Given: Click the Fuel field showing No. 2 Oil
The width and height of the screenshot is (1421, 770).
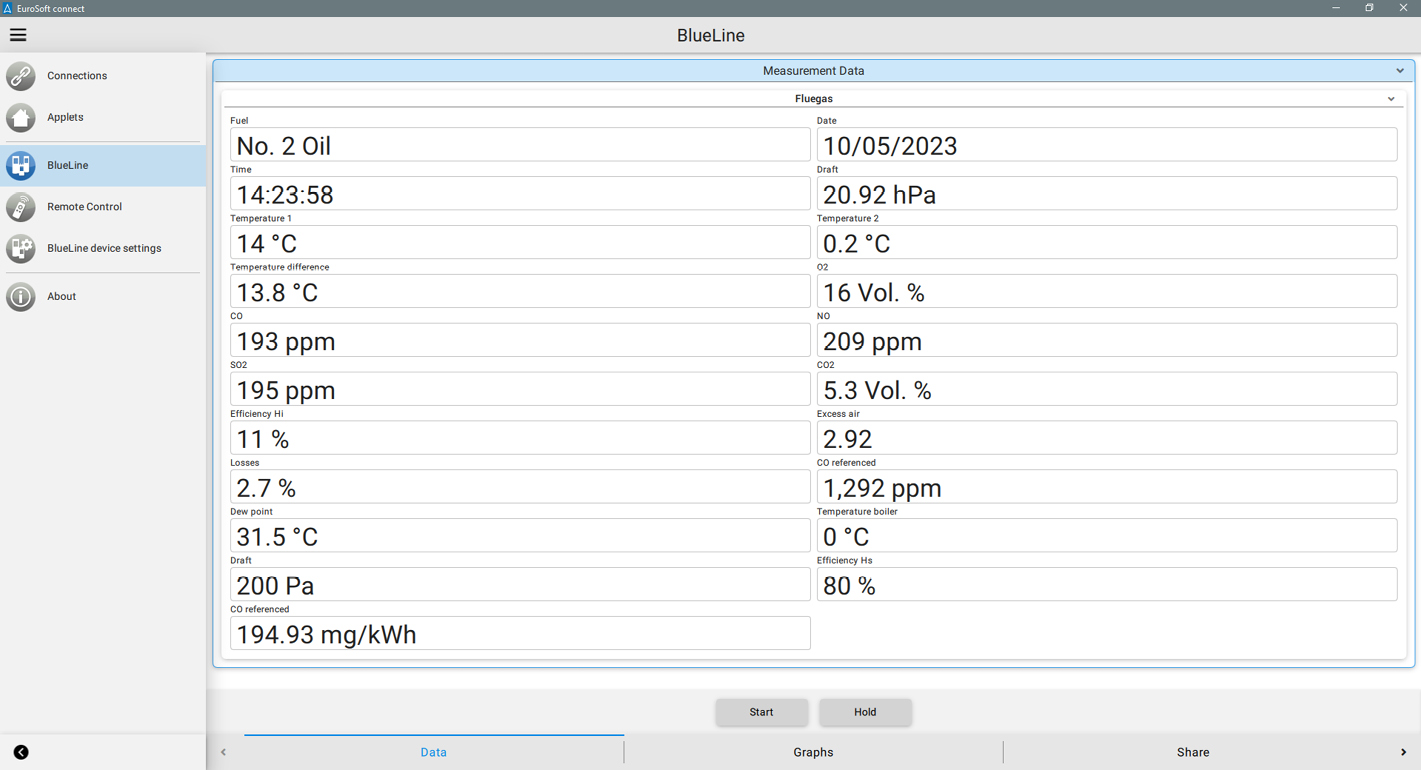Looking at the screenshot, I should click(520, 145).
